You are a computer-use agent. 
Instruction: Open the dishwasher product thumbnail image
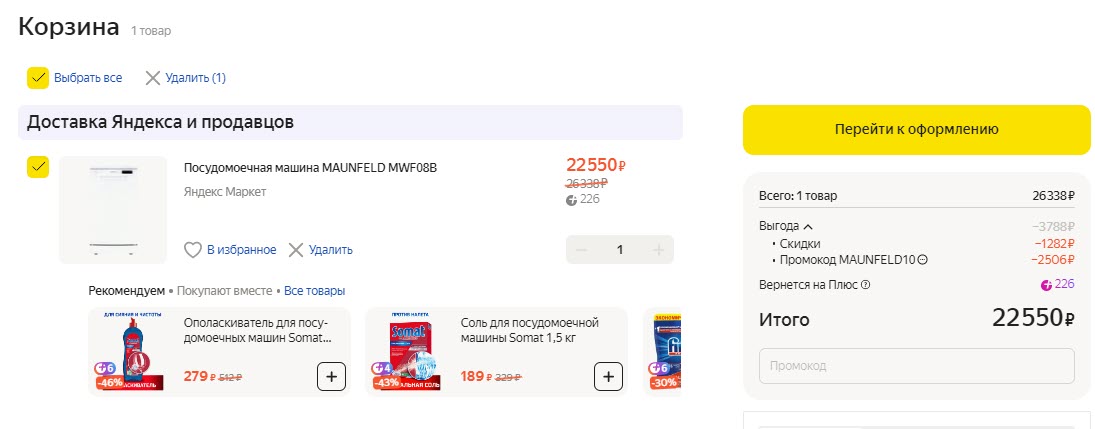click(x=113, y=210)
